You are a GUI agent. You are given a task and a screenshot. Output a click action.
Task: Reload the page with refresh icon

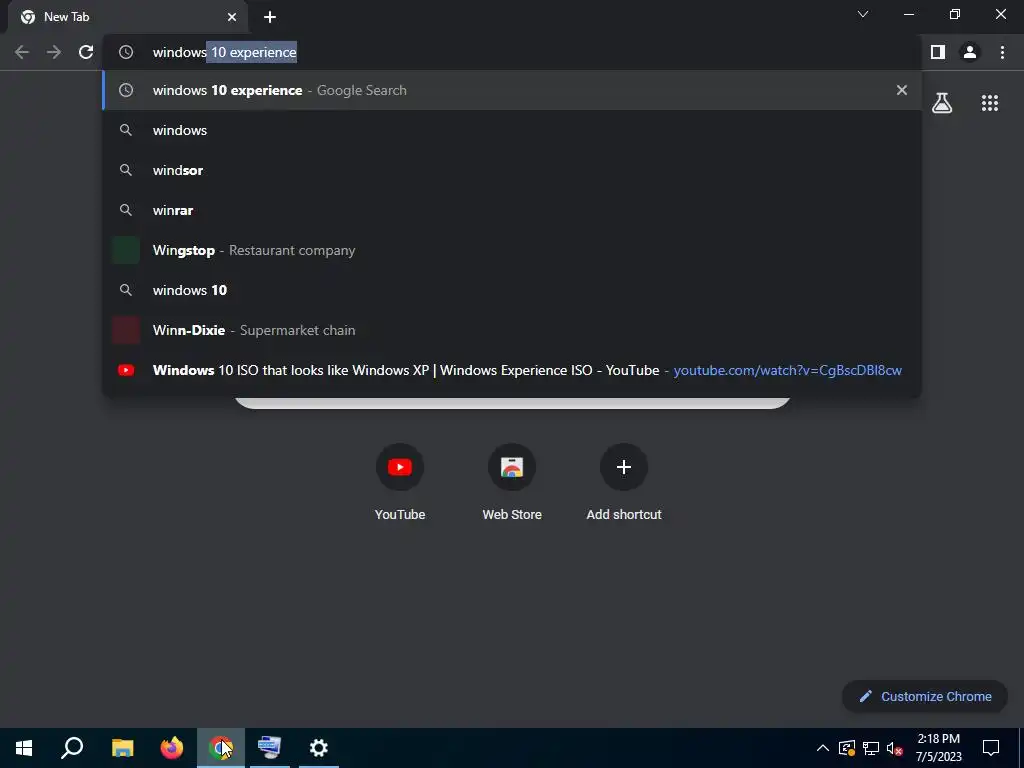point(86,52)
